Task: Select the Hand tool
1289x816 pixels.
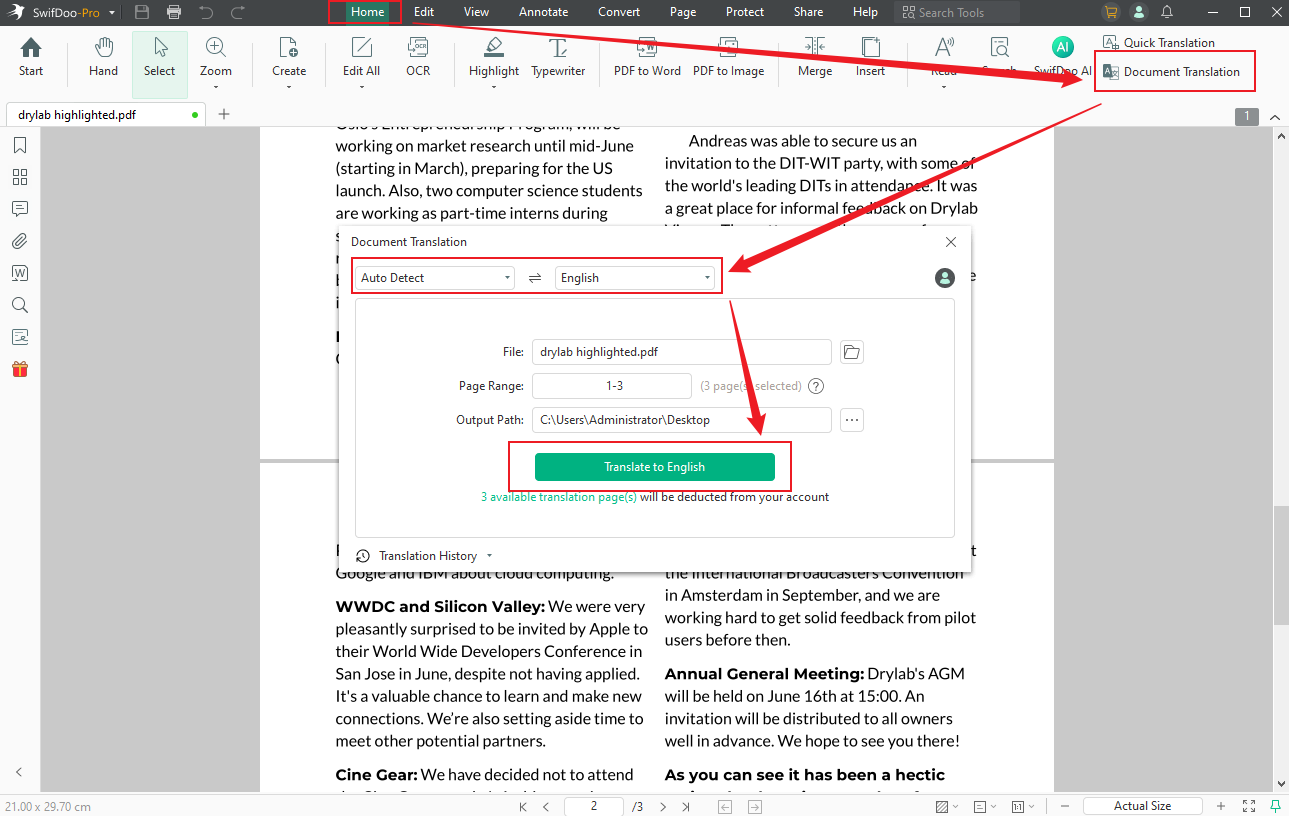Action: [102, 58]
